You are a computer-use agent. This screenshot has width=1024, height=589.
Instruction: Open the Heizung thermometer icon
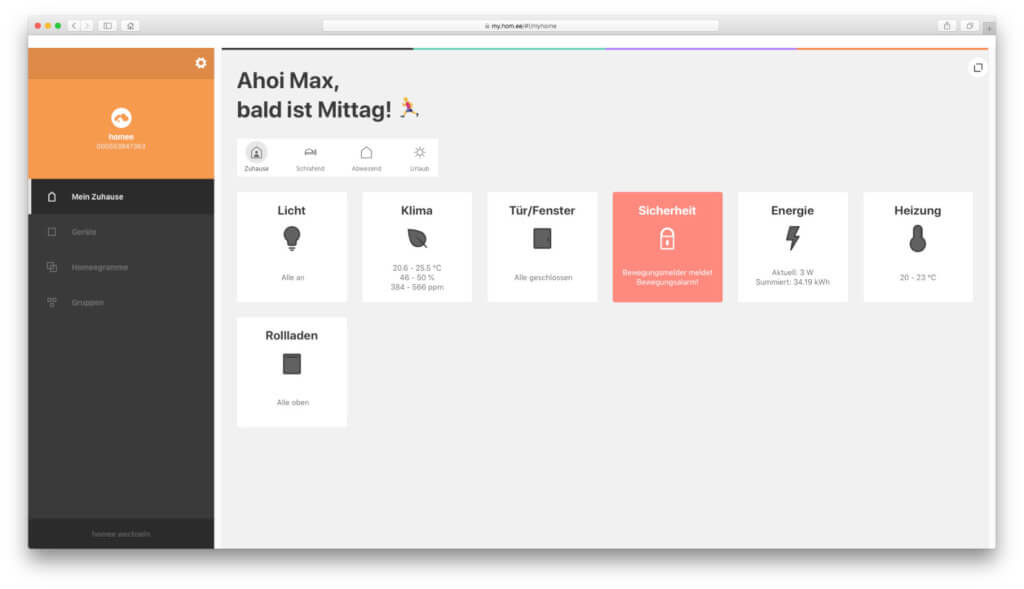click(917, 240)
